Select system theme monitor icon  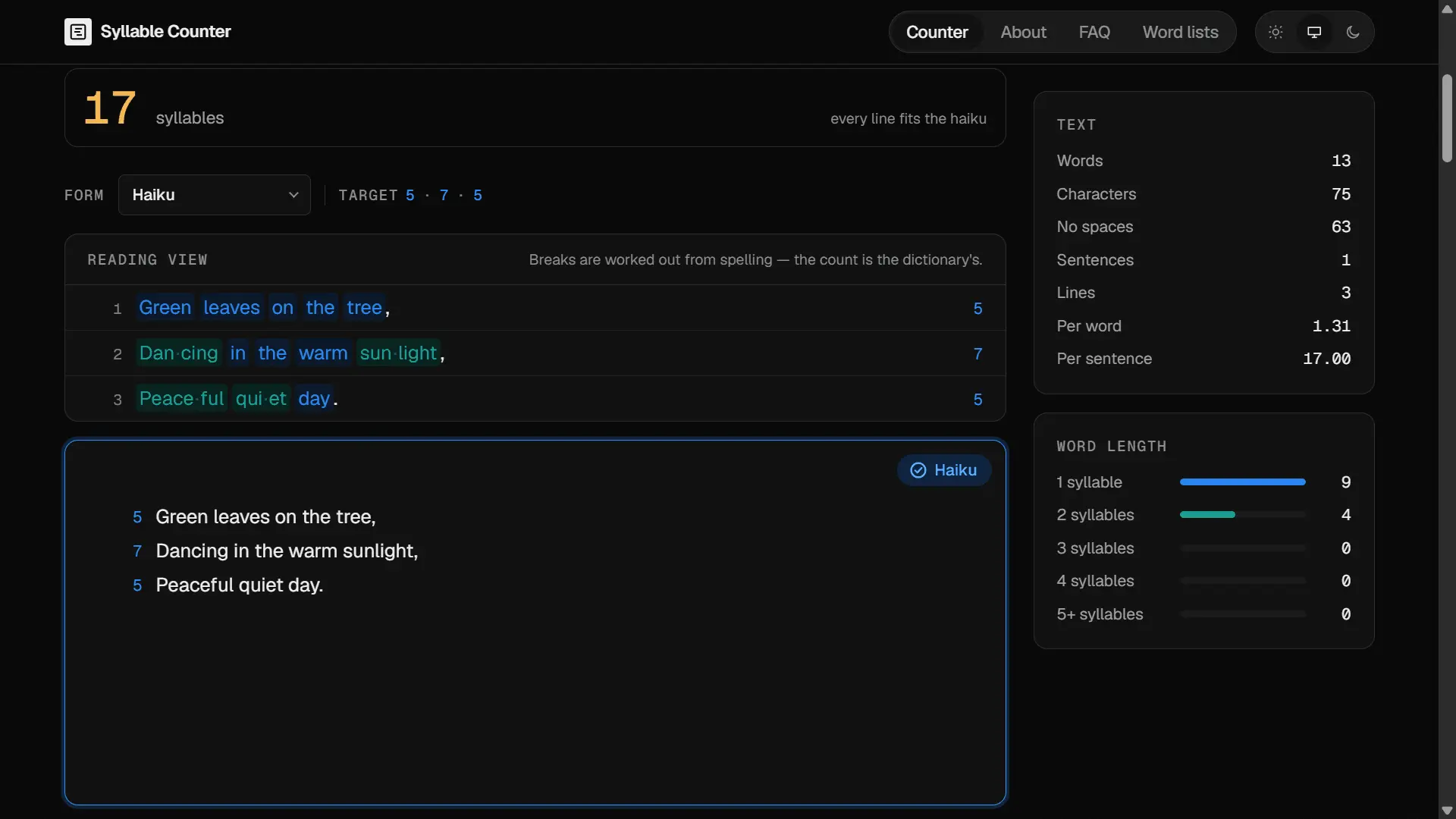click(1314, 32)
